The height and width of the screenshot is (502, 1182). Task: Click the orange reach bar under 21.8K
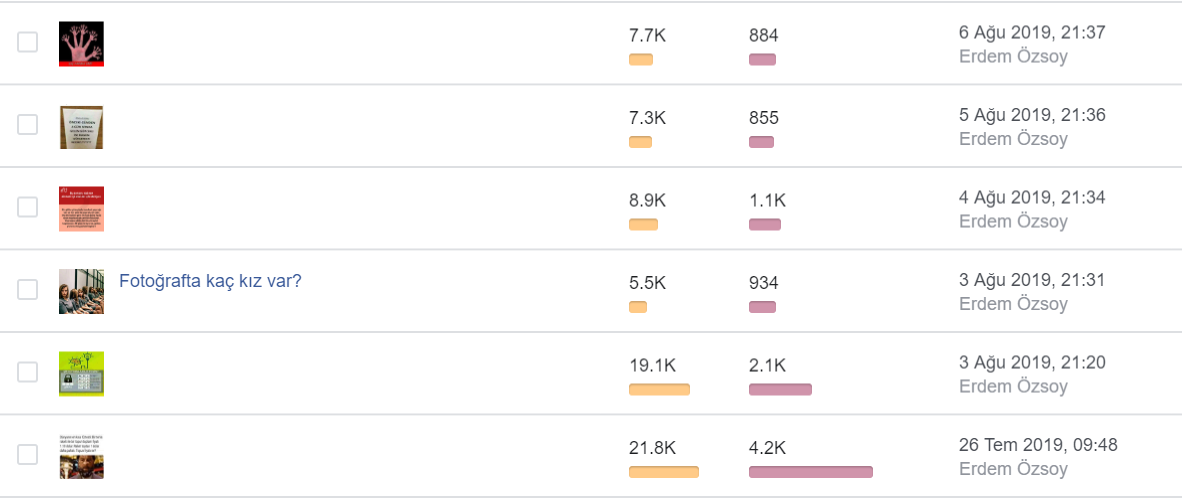pyautogui.click(x=663, y=472)
